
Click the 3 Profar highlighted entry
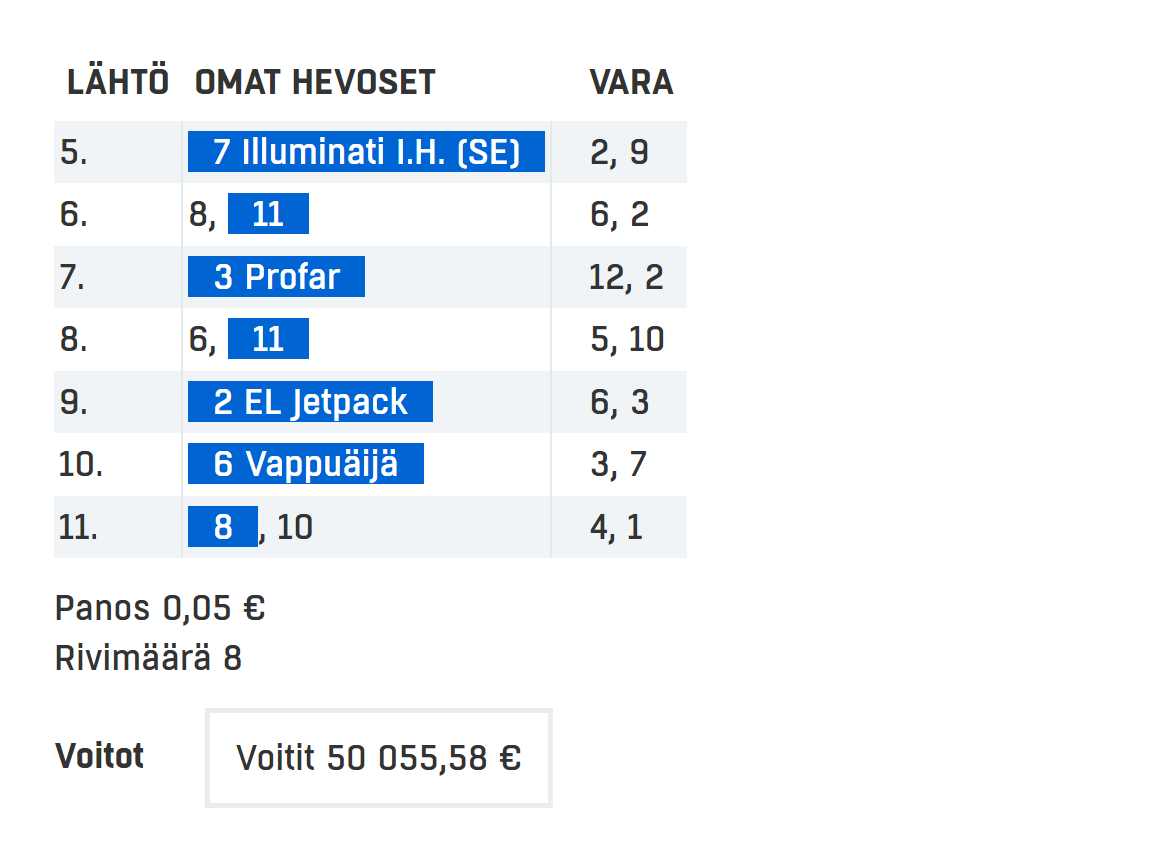coord(276,276)
